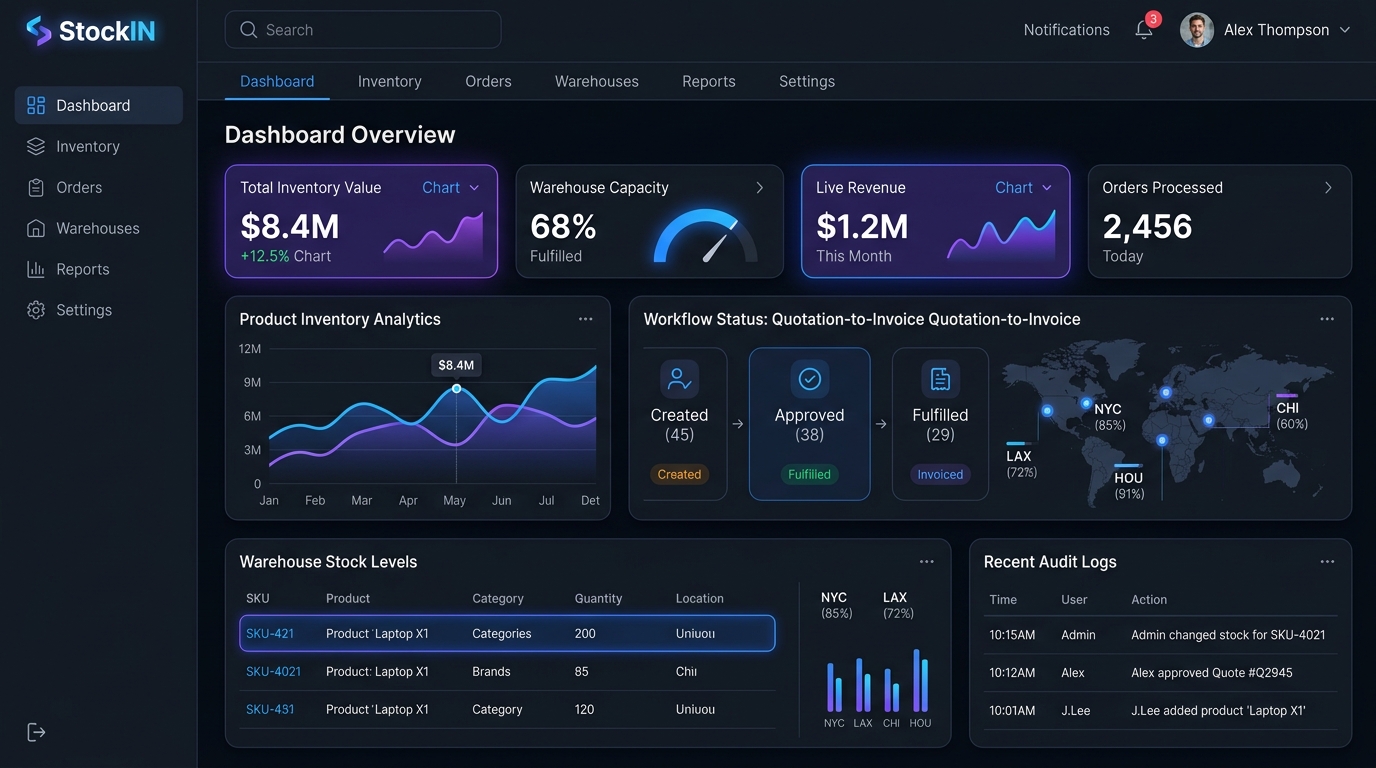Viewport: 1376px width, 768px height.
Task: Expand Warehouse Capacity card arrow
Action: (760, 188)
